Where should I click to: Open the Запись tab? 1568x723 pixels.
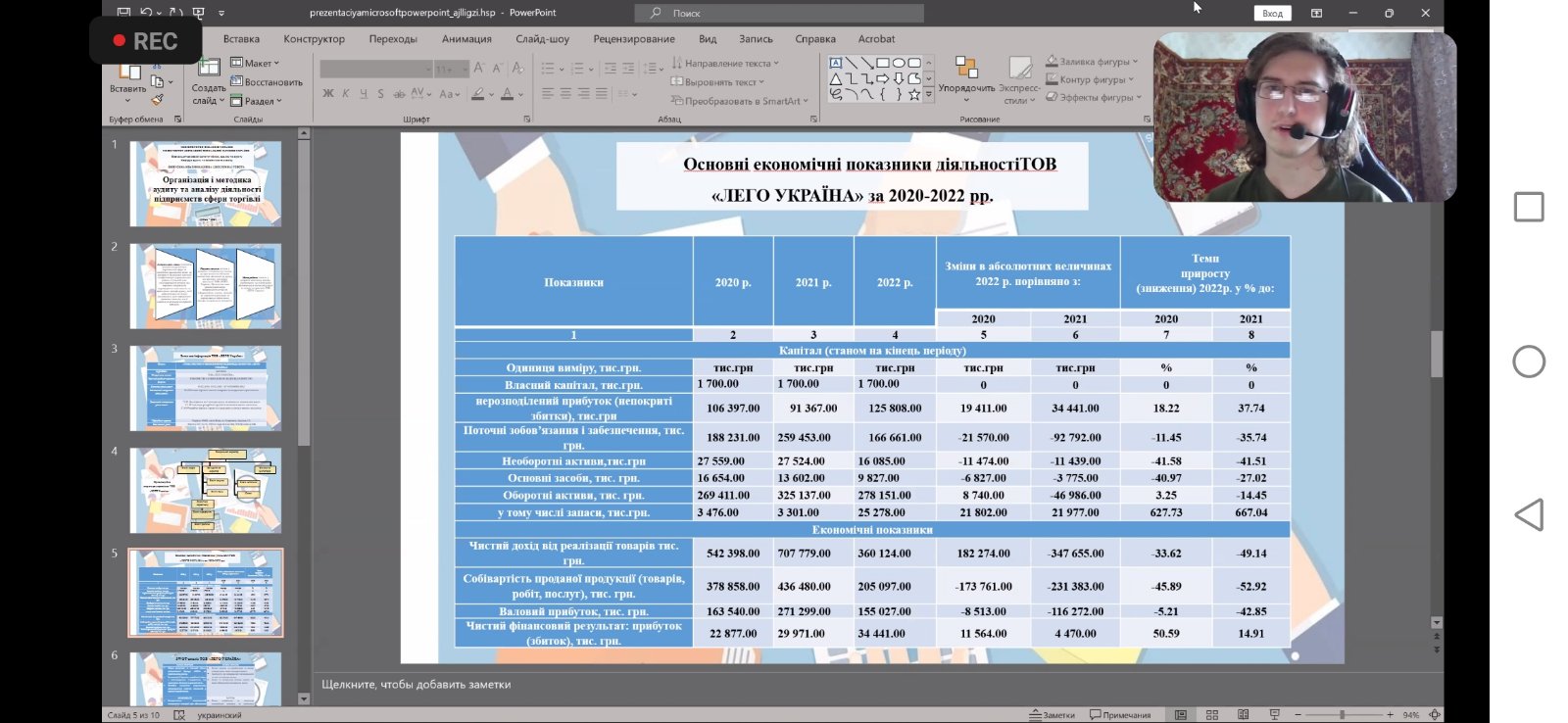(756, 39)
